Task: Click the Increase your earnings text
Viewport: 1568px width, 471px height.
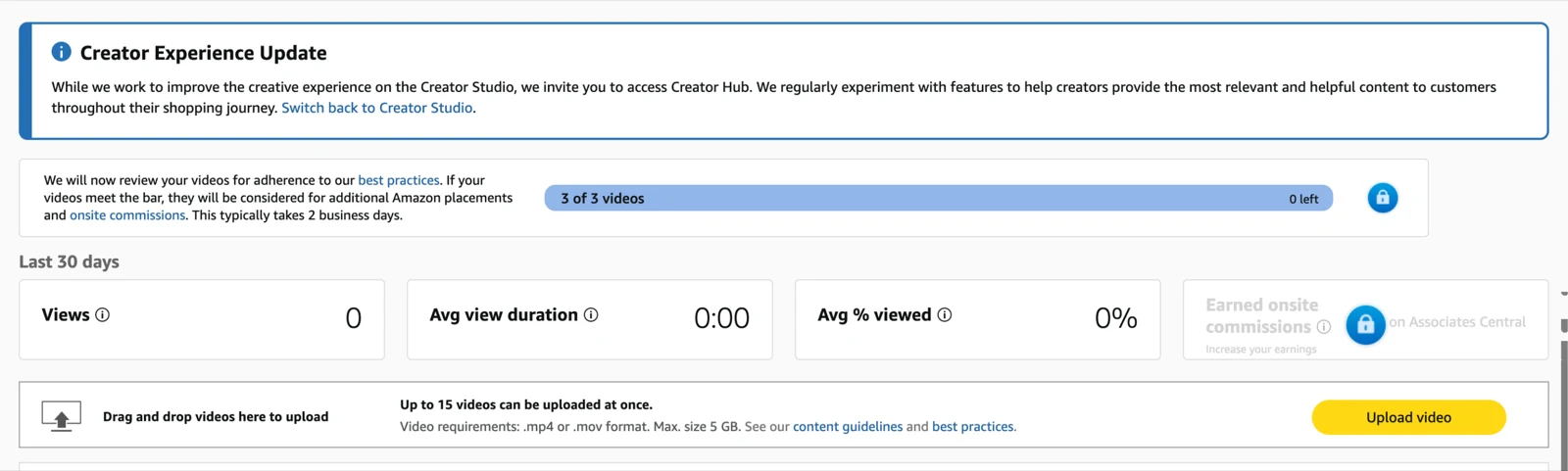Action: pyautogui.click(x=1261, y=350)
